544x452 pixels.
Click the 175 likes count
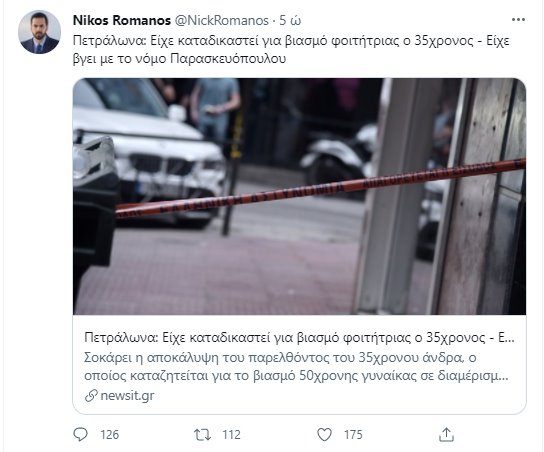[353, 435]
